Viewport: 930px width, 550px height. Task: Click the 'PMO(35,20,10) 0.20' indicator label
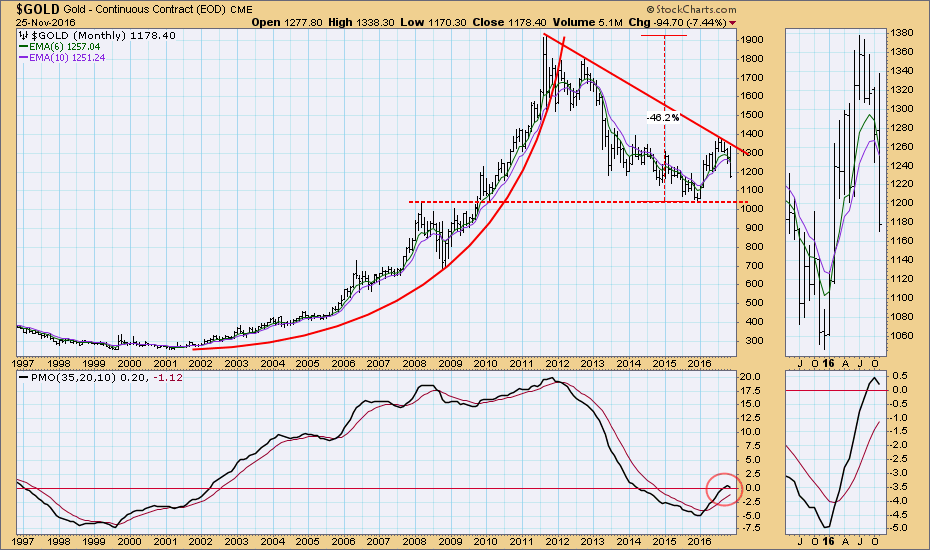88,377
